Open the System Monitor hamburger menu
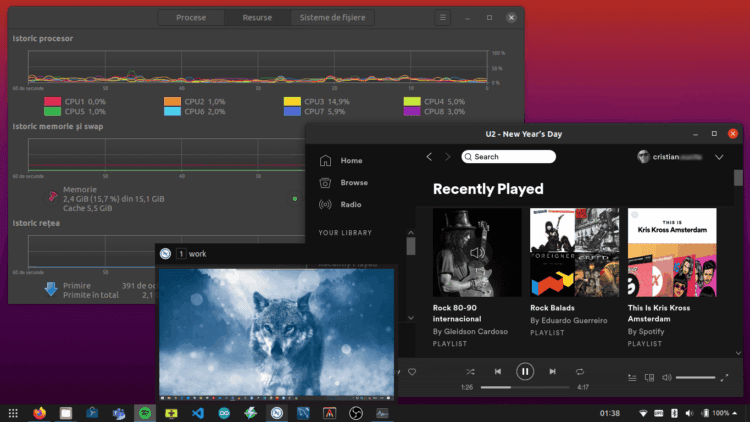Screen dimensions: 750x422 442,18
